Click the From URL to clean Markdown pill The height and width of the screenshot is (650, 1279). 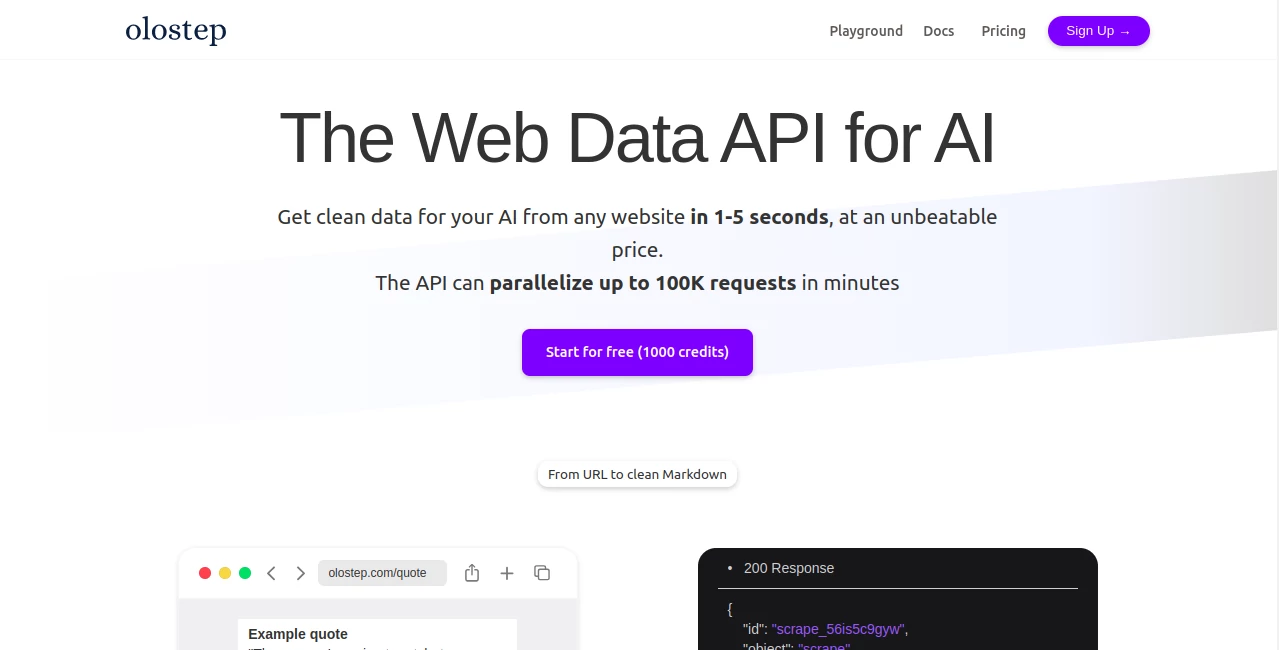637,473
